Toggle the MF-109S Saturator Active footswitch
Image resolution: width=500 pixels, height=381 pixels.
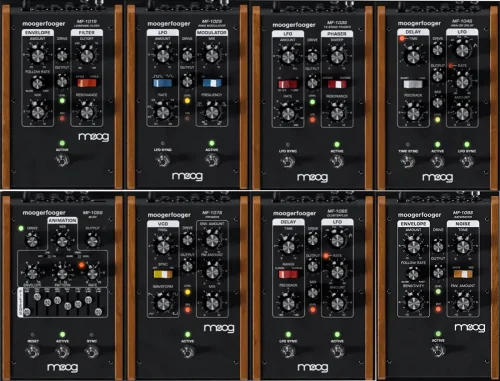click(x=438, y=351)
